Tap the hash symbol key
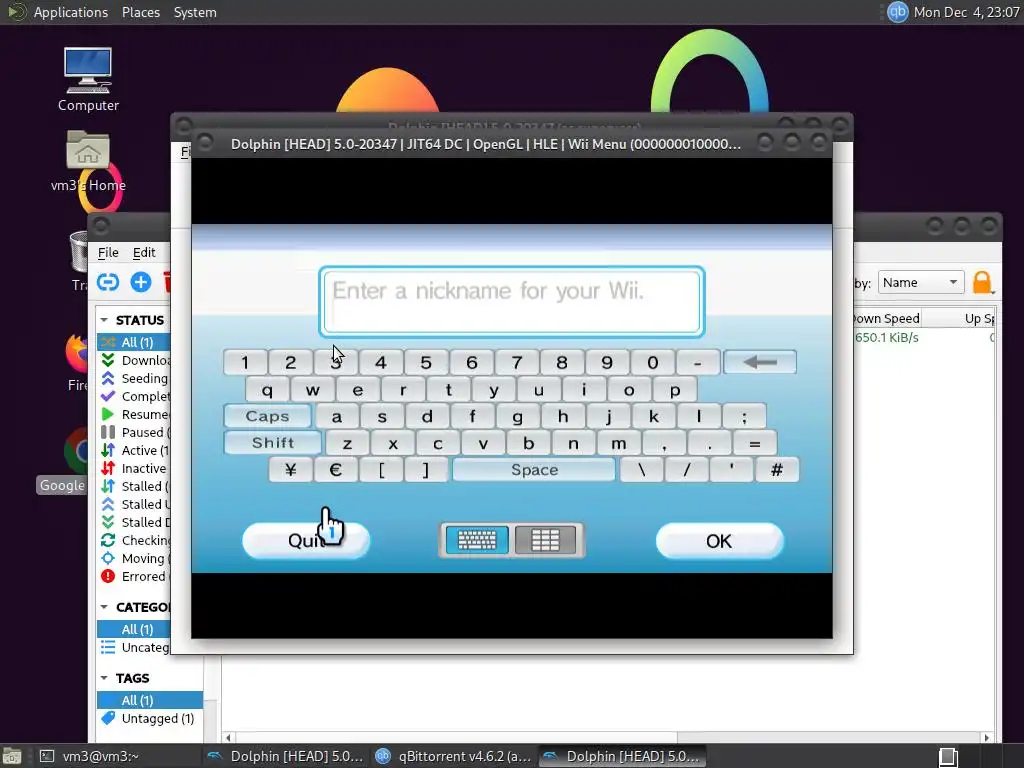Viewport: 1024px width, 768px height. [x=776, y=470]
